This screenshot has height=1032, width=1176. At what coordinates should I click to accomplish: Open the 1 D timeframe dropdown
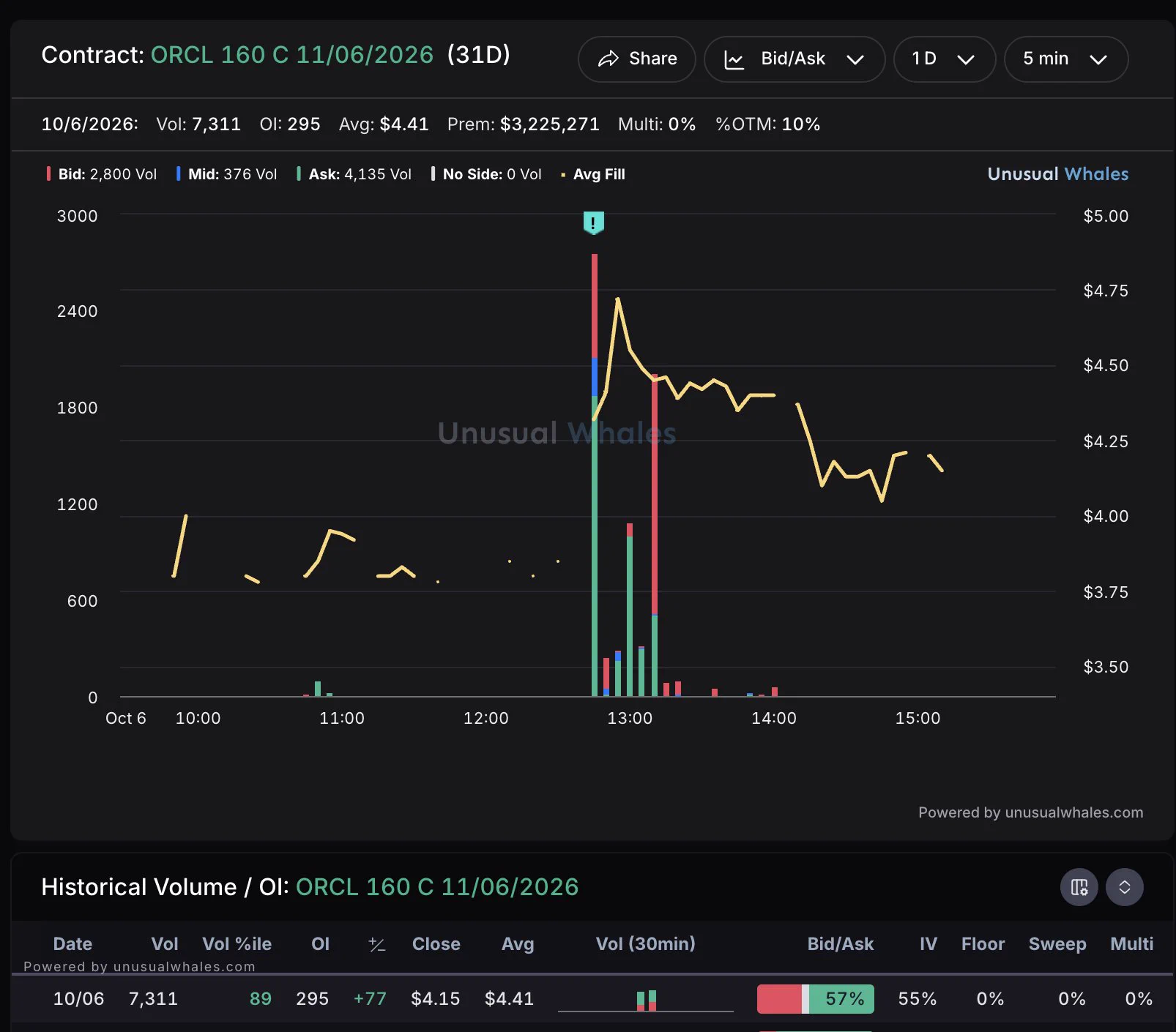point(945,59)
